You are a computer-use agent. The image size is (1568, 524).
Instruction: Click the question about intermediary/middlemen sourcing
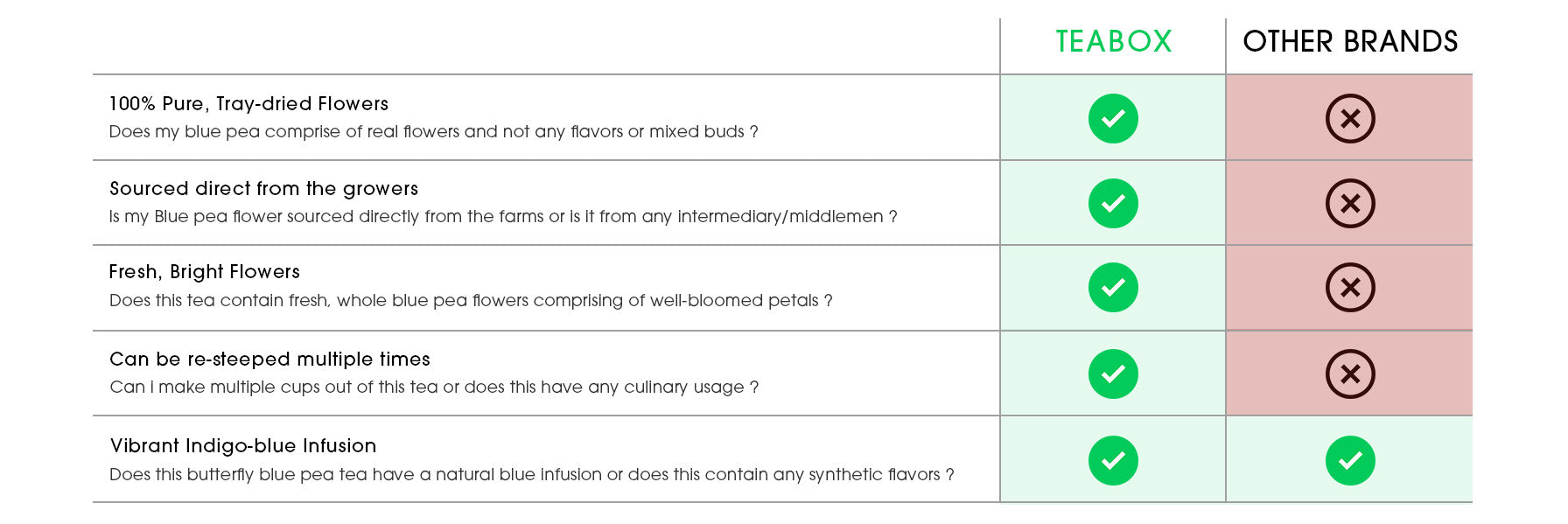tap(503, 216)
